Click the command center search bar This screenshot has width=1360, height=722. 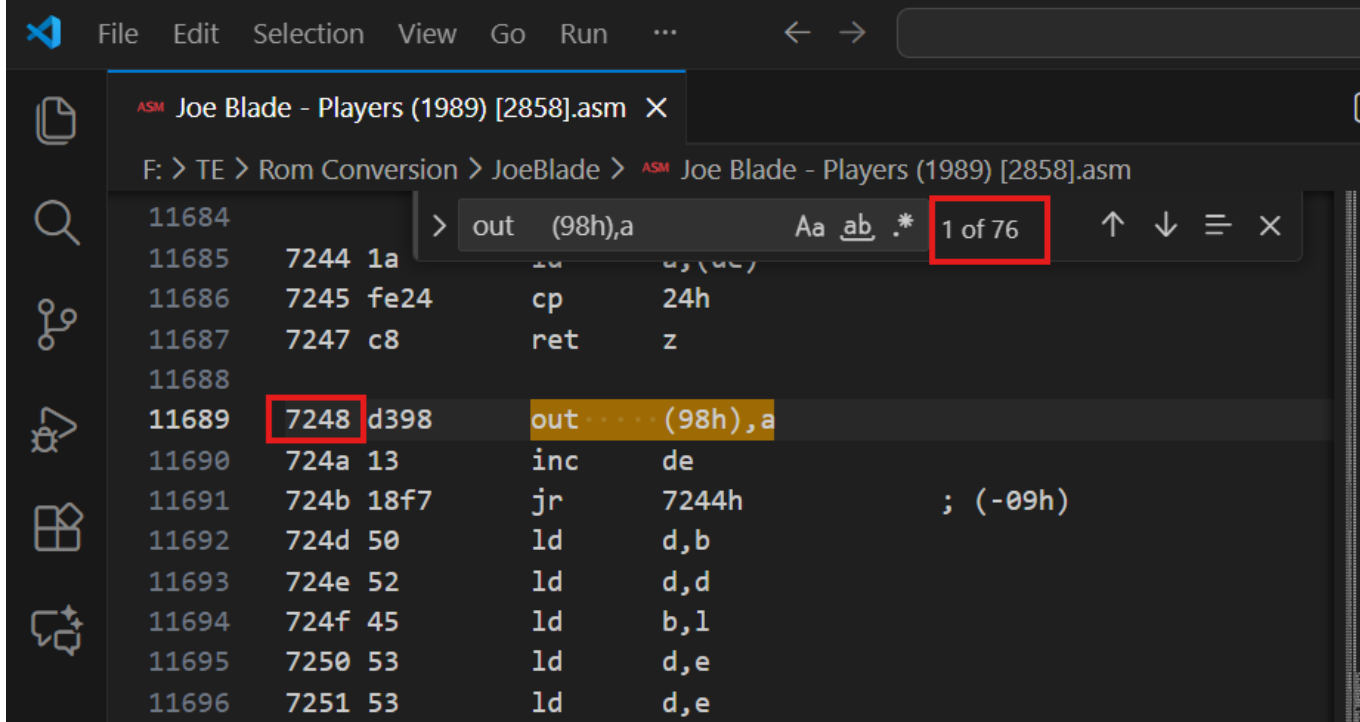click(1128, 33)
